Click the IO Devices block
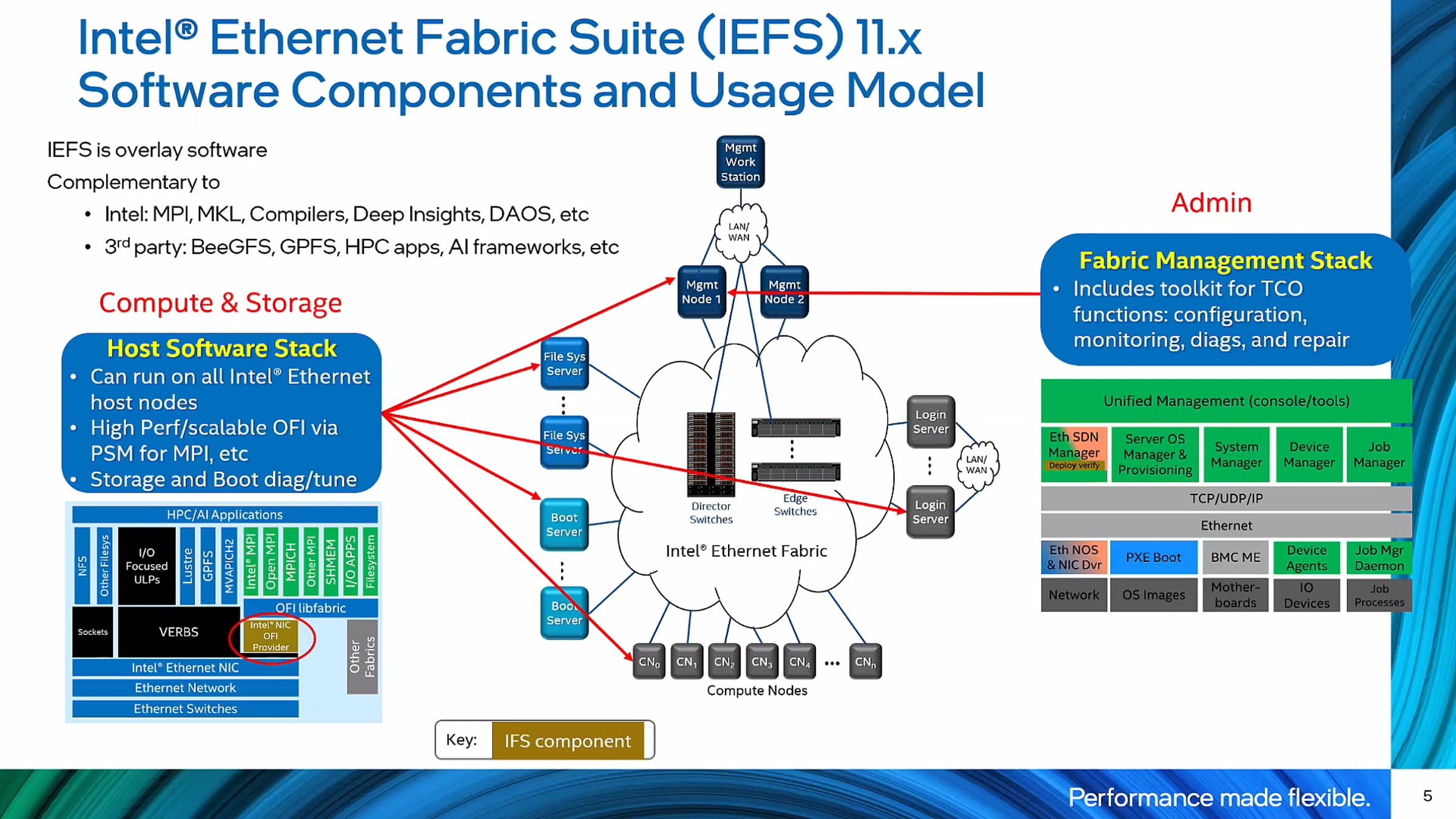Viewport: 1456px width, 819px height. [x=1307, y=595]
